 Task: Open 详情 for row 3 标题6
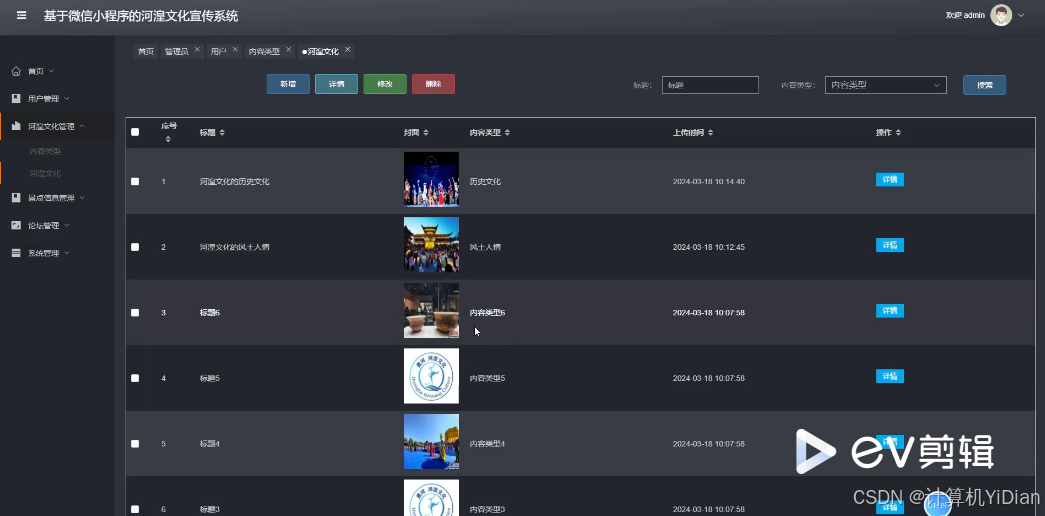tap(890, 311)
